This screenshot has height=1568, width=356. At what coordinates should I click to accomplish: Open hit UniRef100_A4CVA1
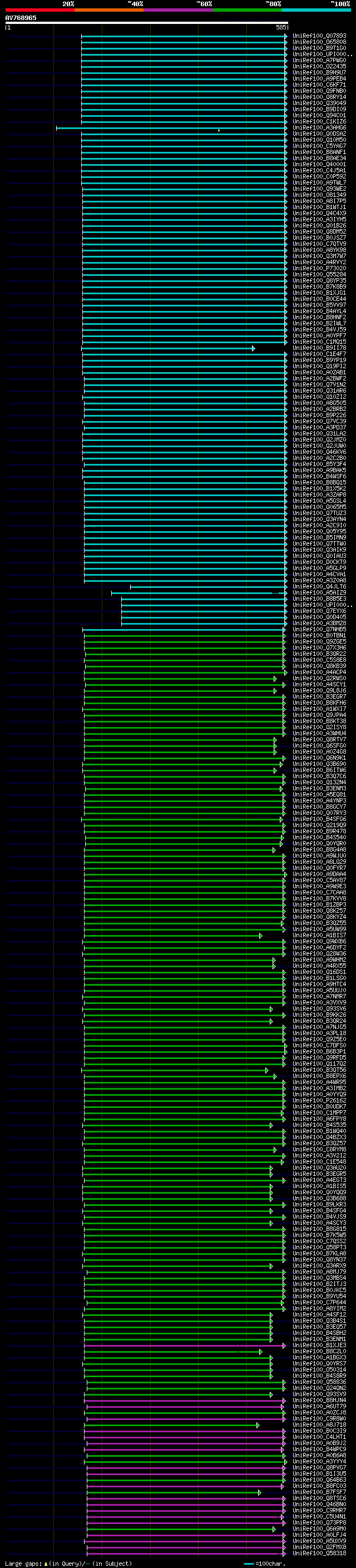319,574
